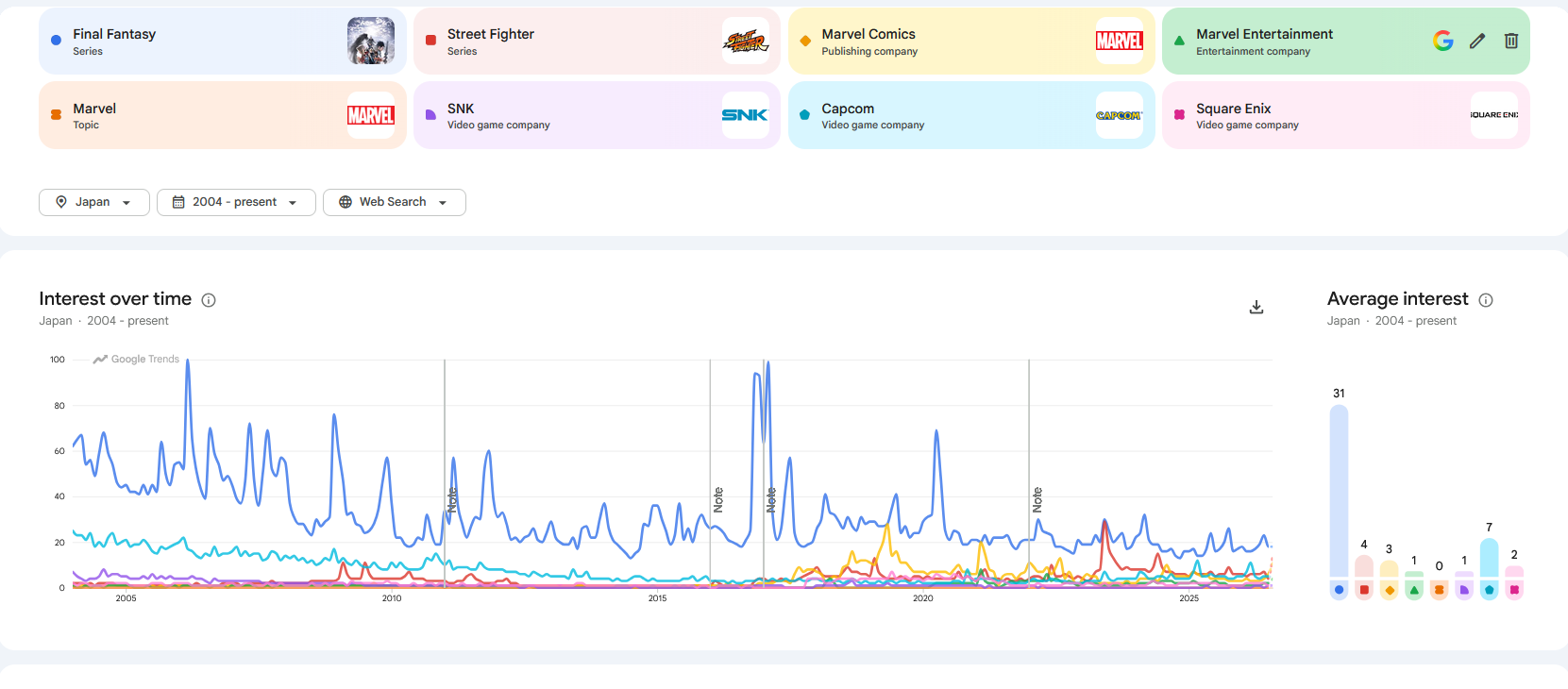Screen dimensions: 1568x689
Task: Click the Note marker just after 2015
Action: [x=718, y=500]
